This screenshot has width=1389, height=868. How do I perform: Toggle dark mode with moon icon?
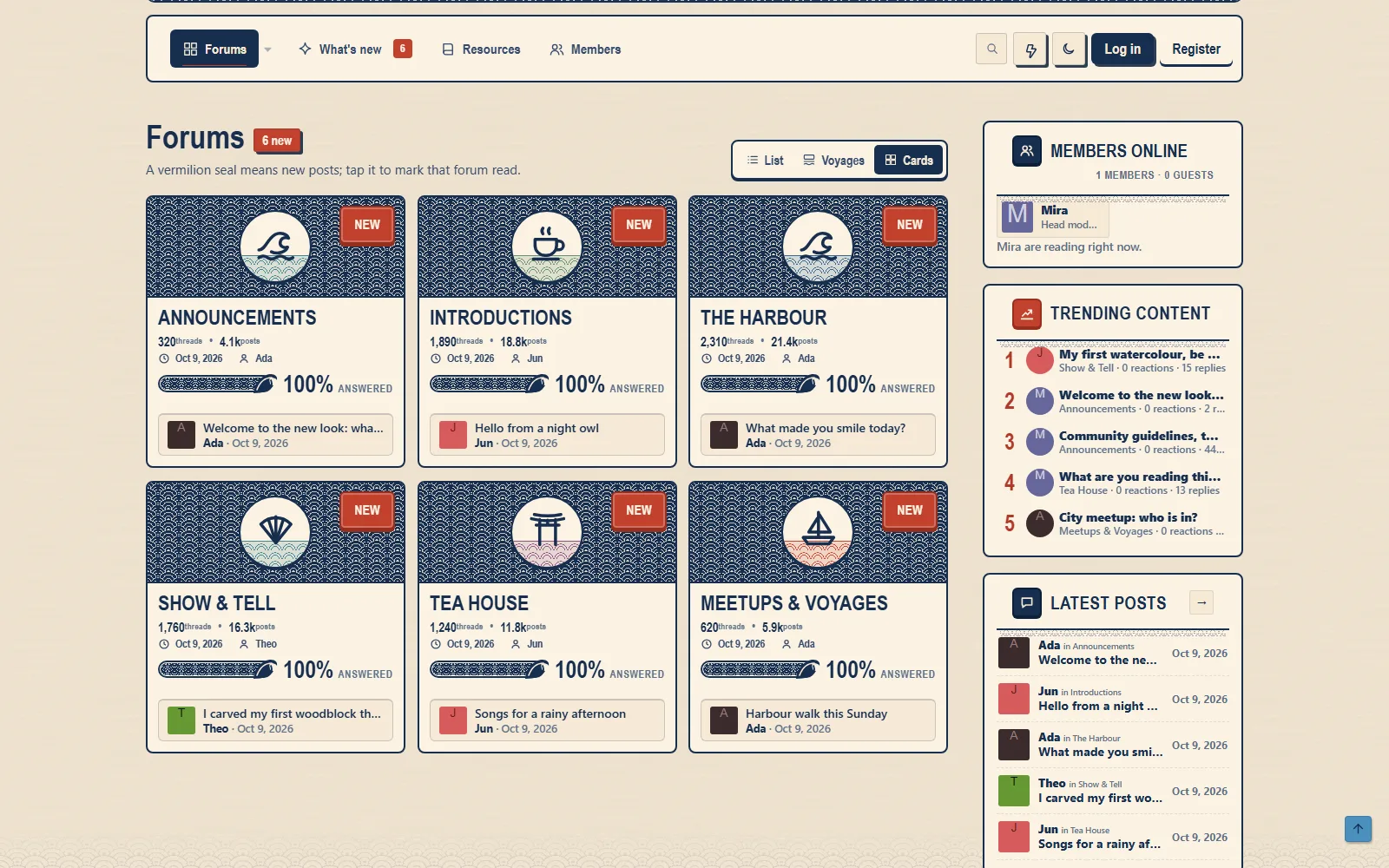coord(1069,49)
